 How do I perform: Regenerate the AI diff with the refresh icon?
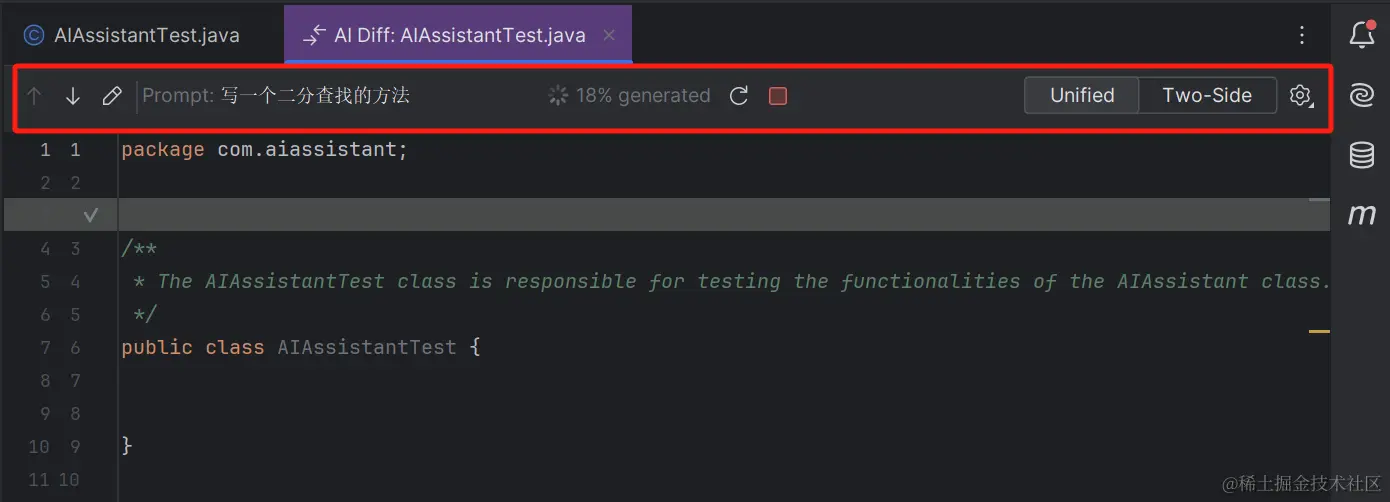tap(739, 96)
